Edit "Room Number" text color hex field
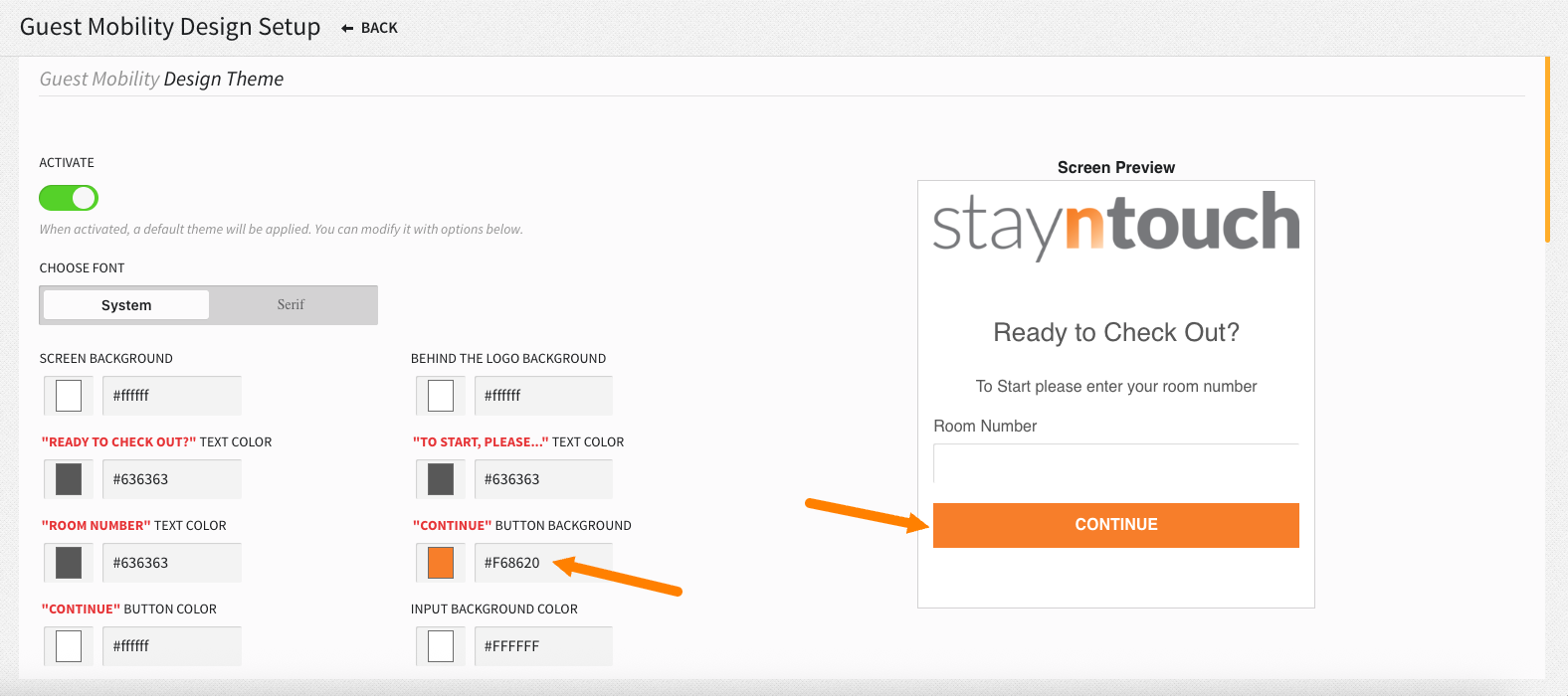 click(172, 563)
